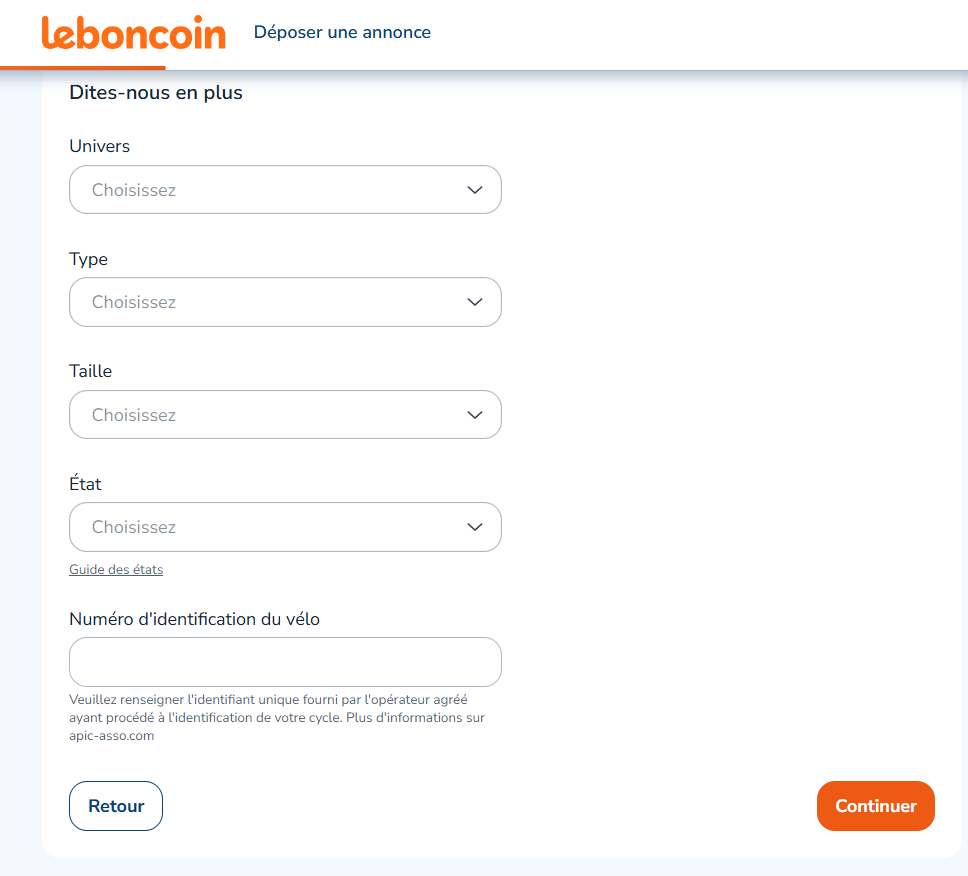This screenshot has width=968, height=876.
Task: Click the 'Numéro d'identification du vélo' label
Action: tap(195, 619)
